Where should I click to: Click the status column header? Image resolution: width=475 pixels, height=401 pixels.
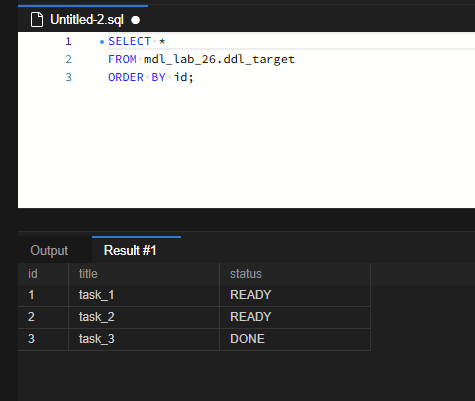295,274
